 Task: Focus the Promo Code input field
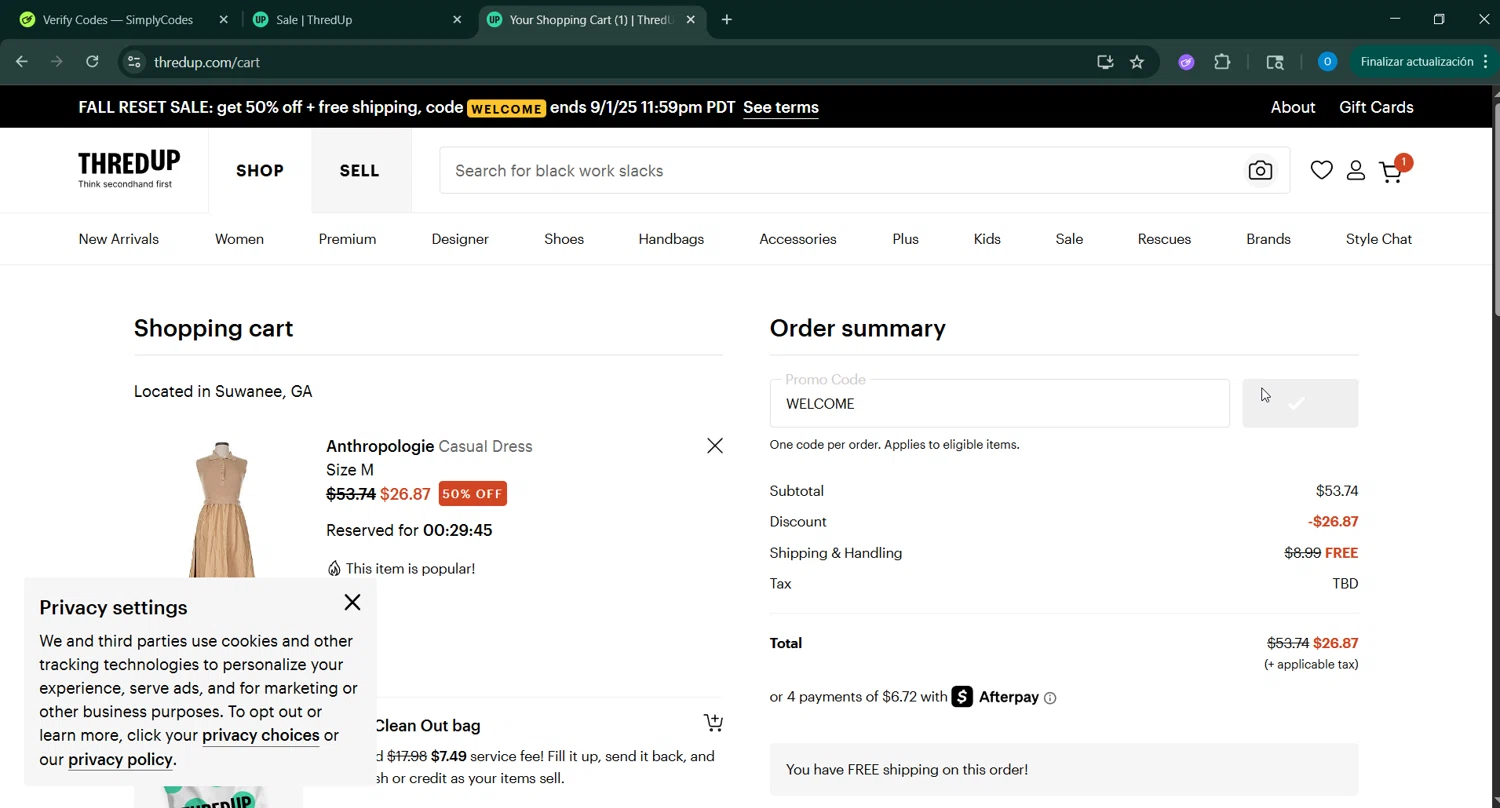coord(1000,404)
